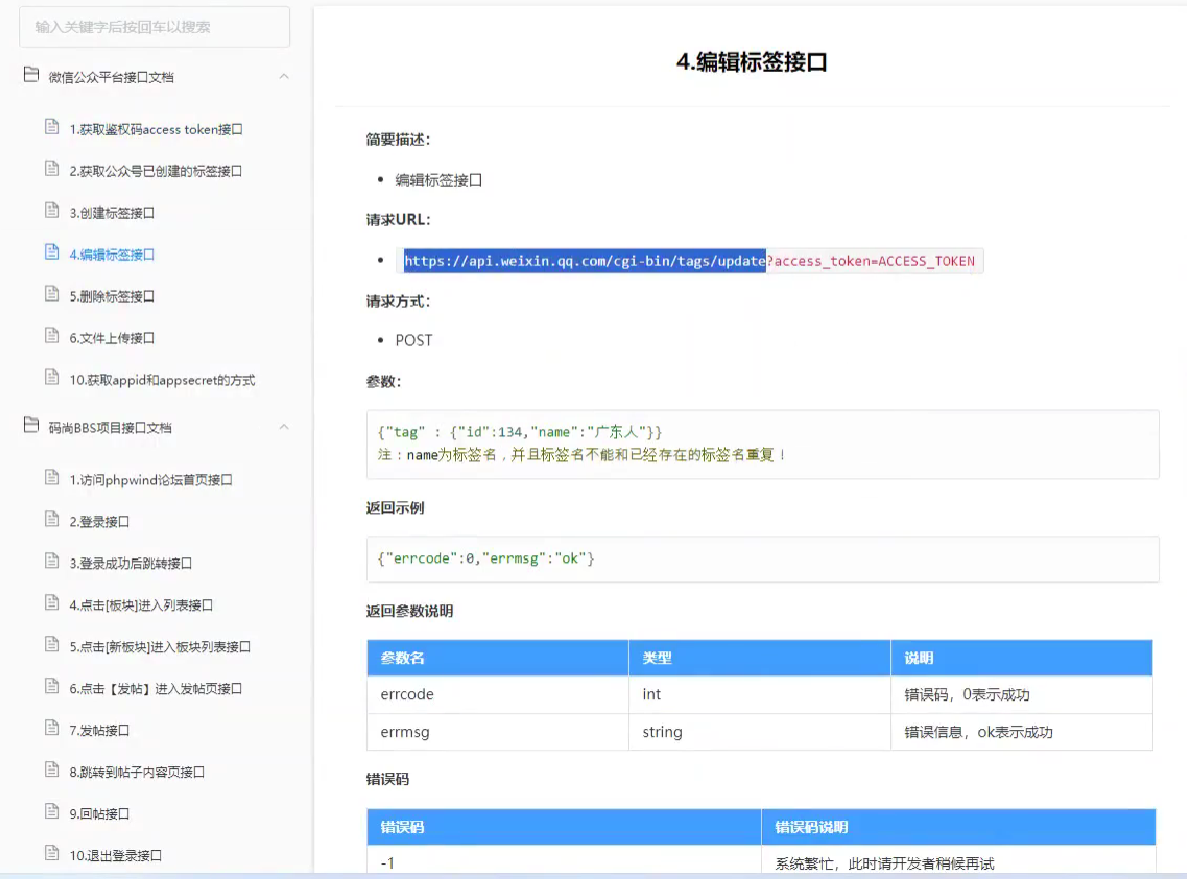Collapse the 微信公众平台接口文档 section
The height and width of the screenshot is (879, 1187).
coord(284,75)
